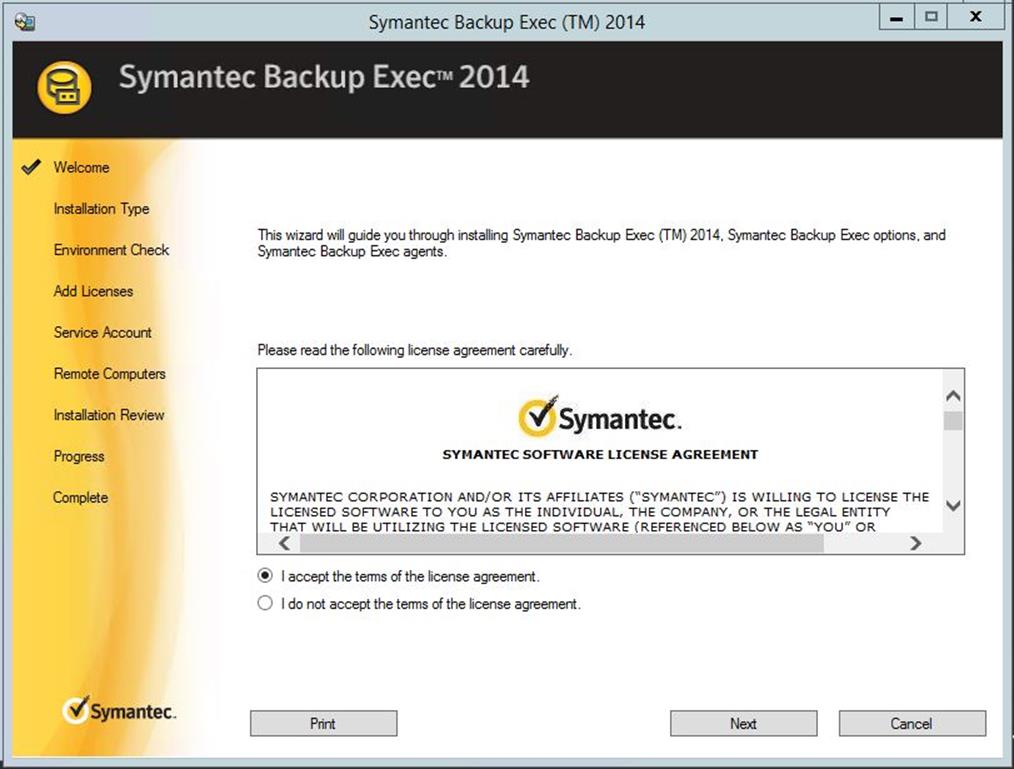Click the license vertical scrollbar thumb

pyautogui.click(x=953, y=421)
